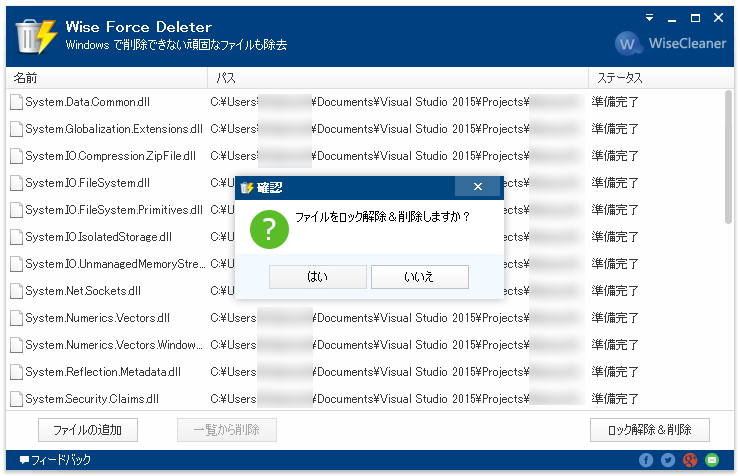Select the System.Numerics.Vectors.dll file name

[x=97, y=318]
